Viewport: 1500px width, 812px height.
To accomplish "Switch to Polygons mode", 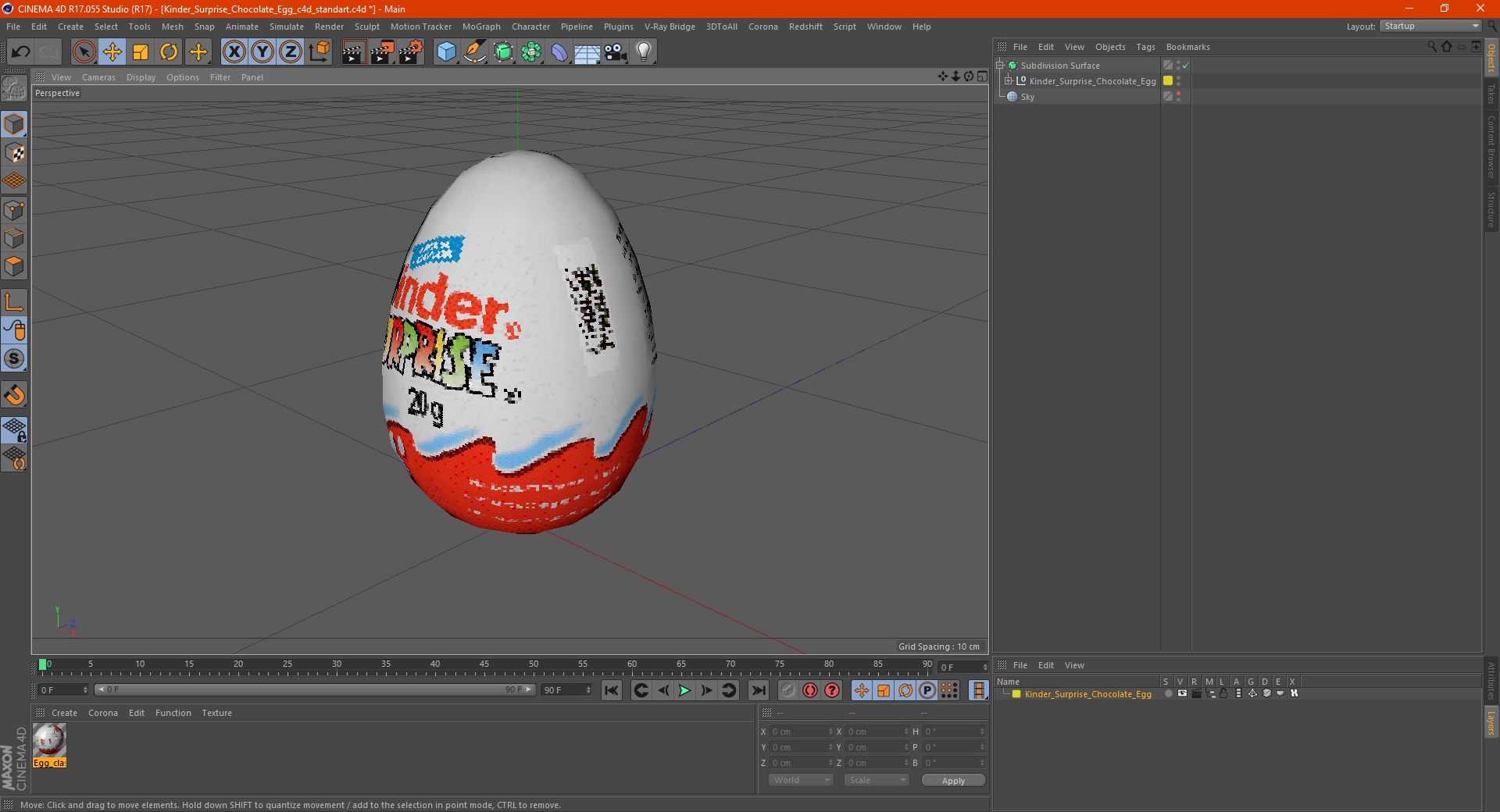I will (14, 266).
